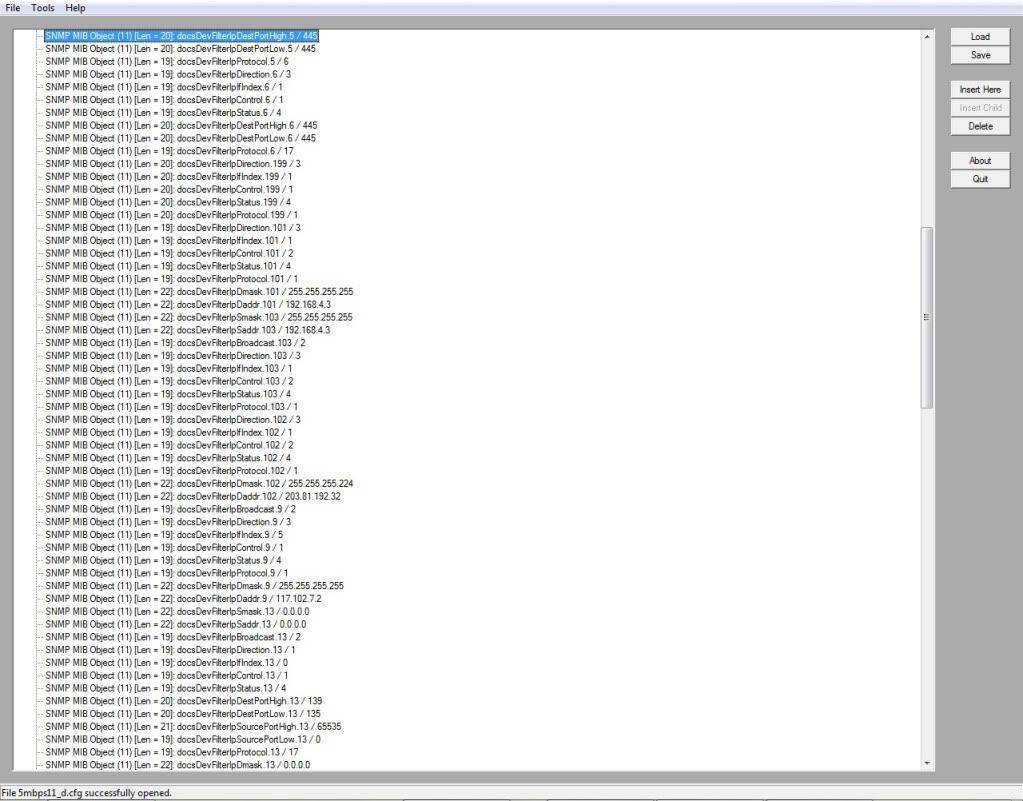Open the About dialog button
1023x801 pixels.
[980, 160]
